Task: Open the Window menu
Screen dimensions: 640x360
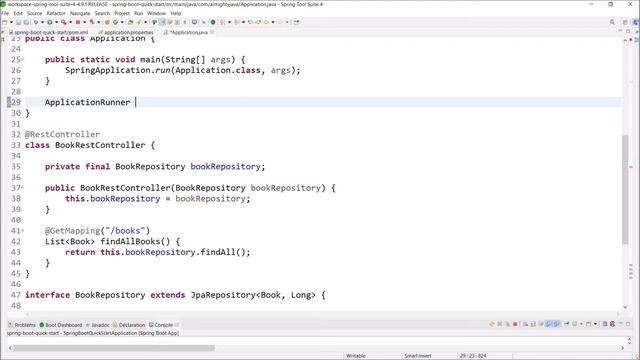Action: pos(156,13)
